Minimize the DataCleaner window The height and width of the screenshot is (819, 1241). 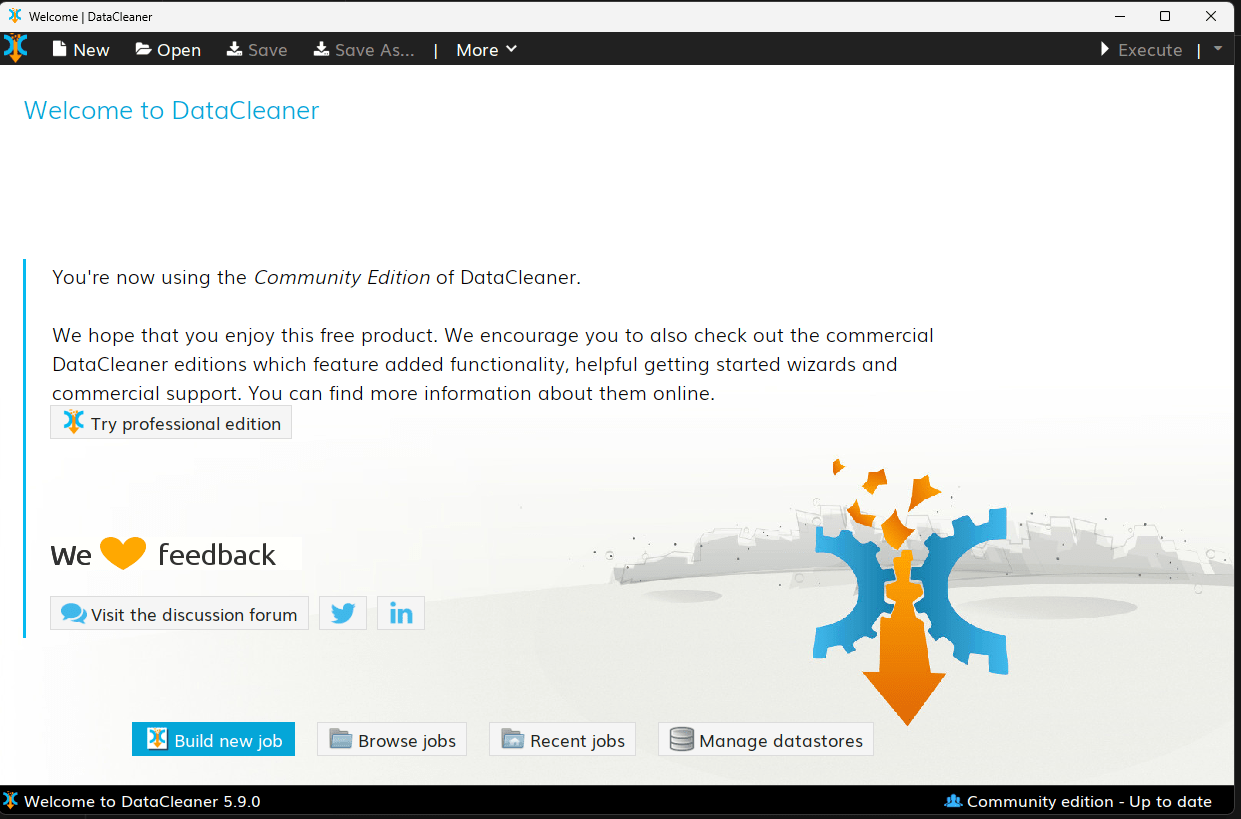1118,16
